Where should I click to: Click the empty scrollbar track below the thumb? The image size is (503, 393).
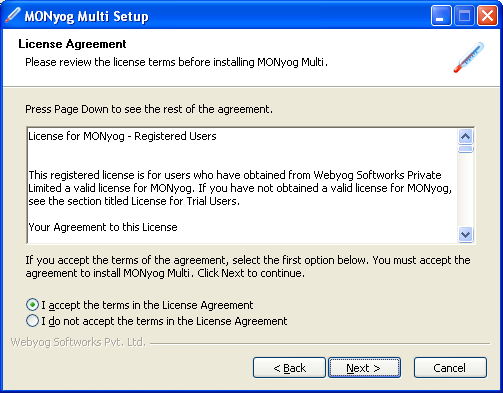point(465,190)
